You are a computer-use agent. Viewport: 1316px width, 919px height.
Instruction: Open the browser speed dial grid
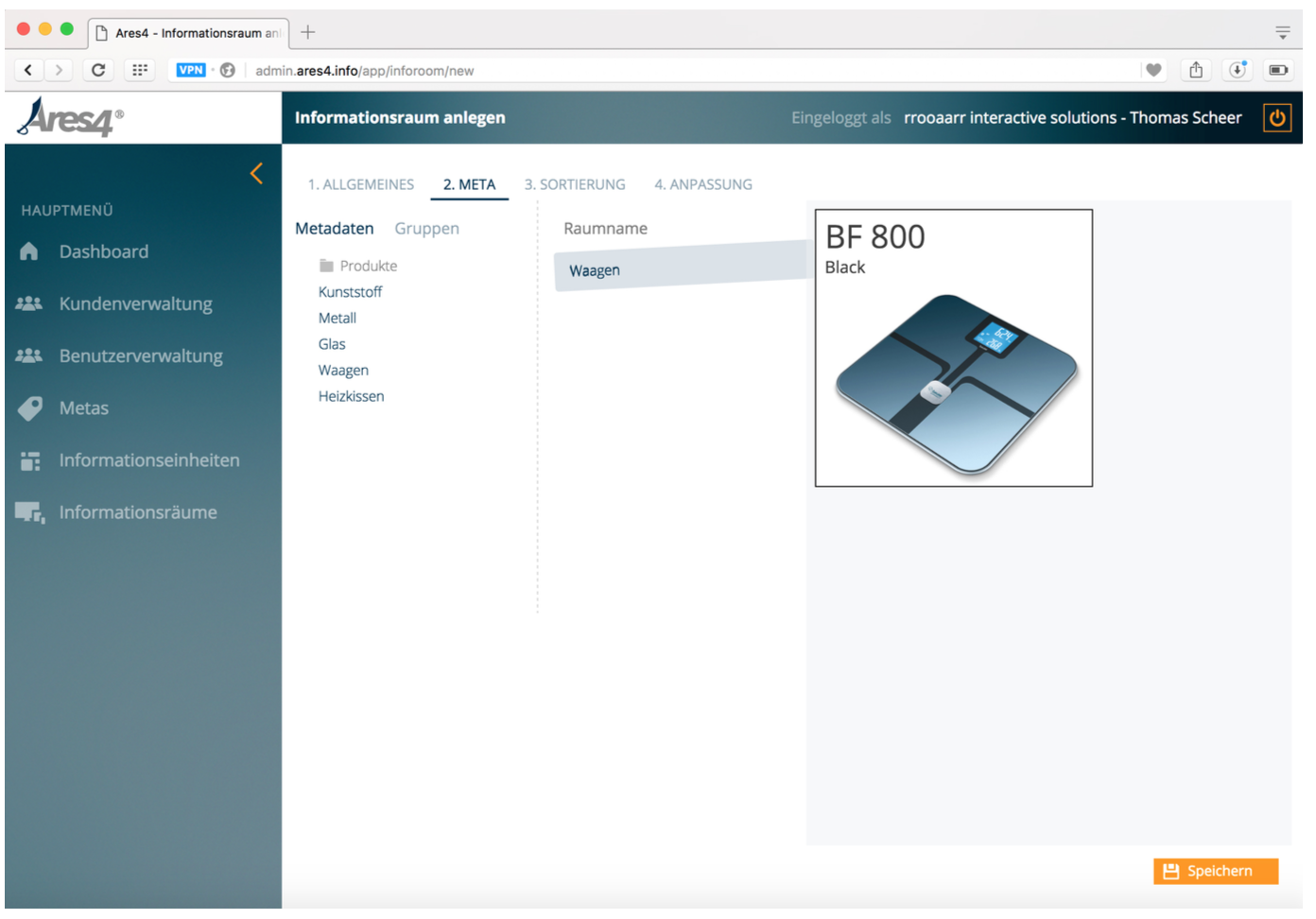(x=140, y=70)
